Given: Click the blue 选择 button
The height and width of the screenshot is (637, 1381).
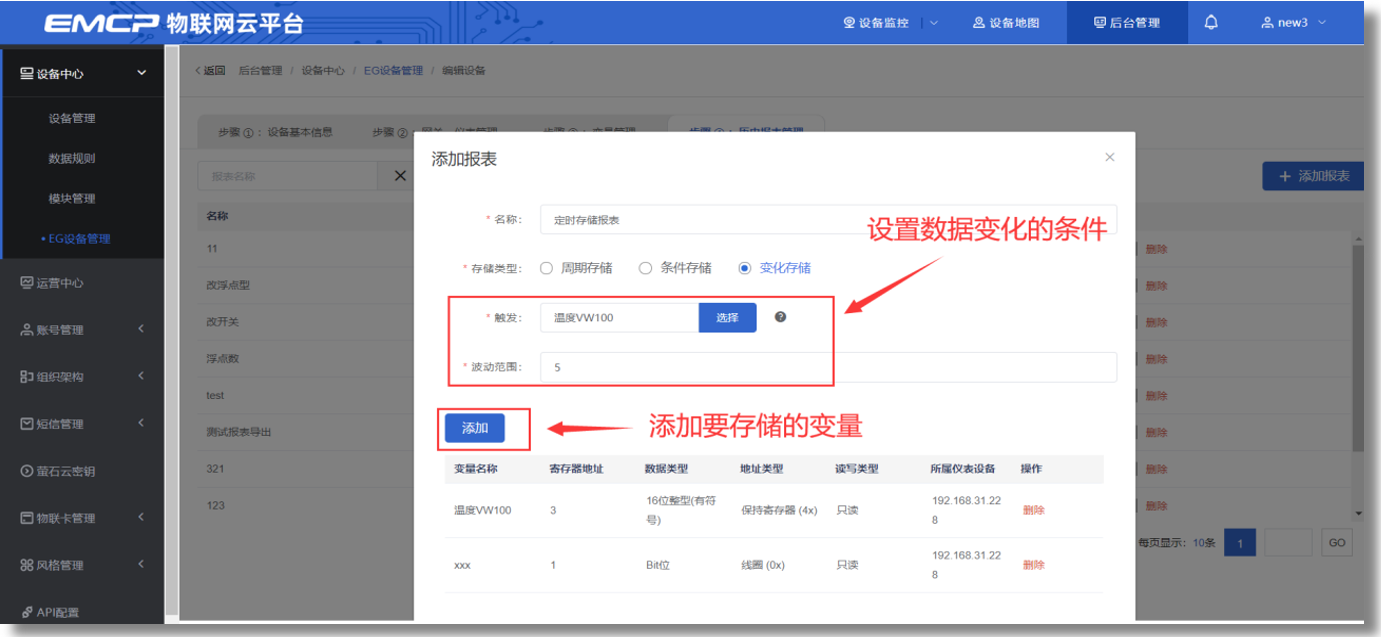Looking at the screenshot, I should point(727,317).
